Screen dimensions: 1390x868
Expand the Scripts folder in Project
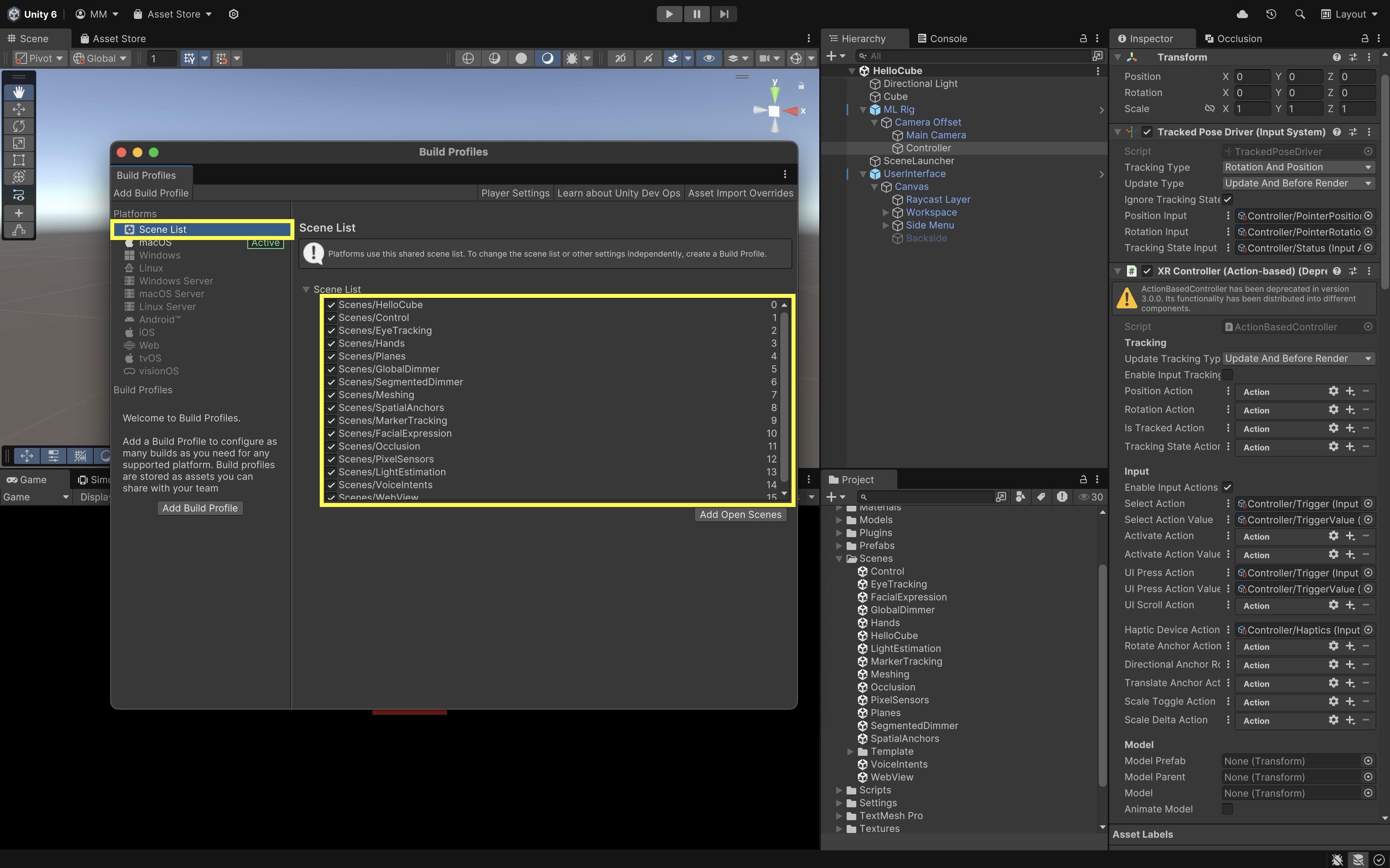839,790
